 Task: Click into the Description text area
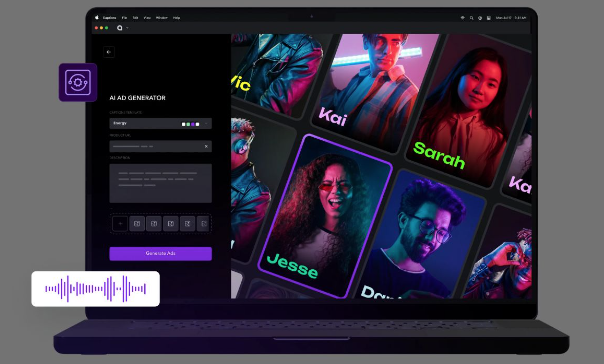161,183
